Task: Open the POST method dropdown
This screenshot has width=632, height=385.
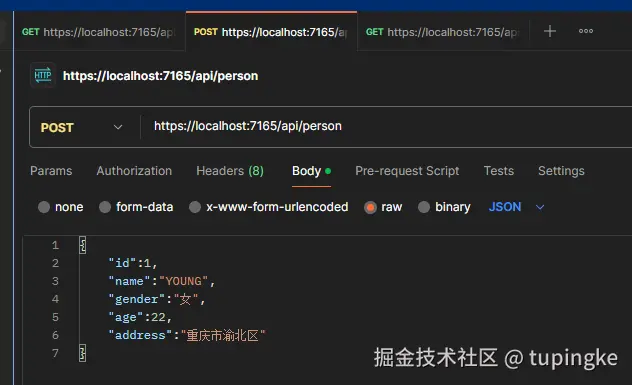Action: click(x=81, y=127)
